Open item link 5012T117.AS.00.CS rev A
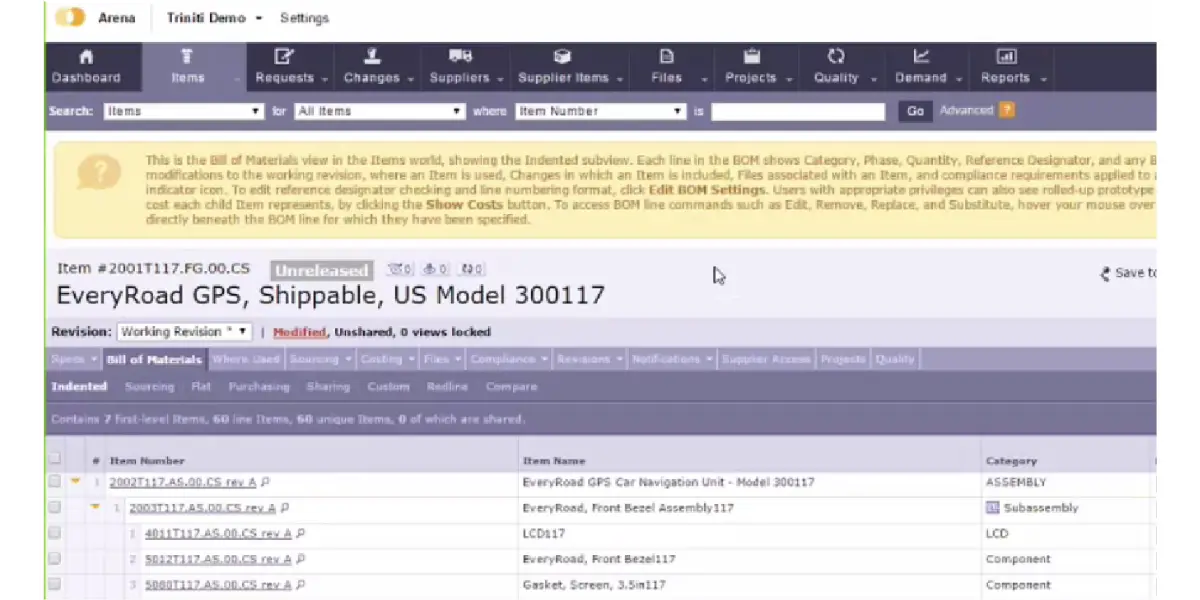 click(218, 560)
